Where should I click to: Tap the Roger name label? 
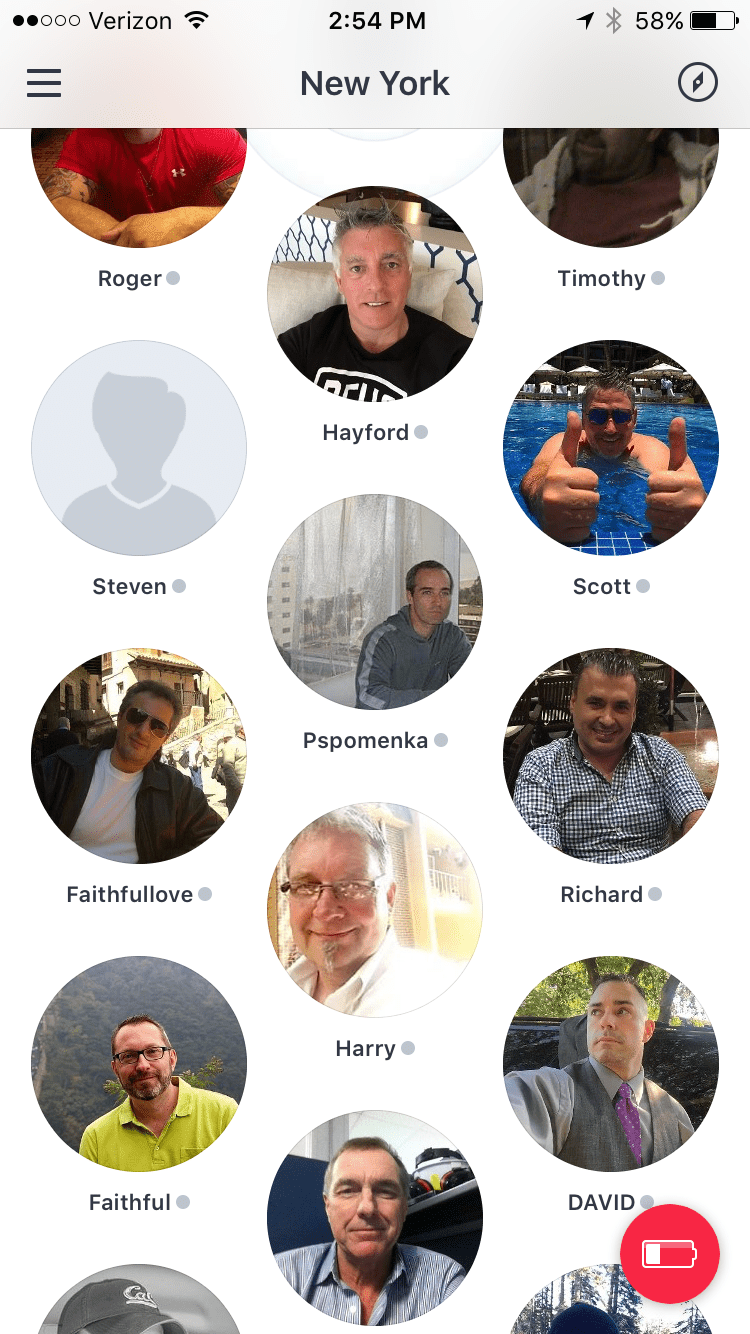(130, 279)
